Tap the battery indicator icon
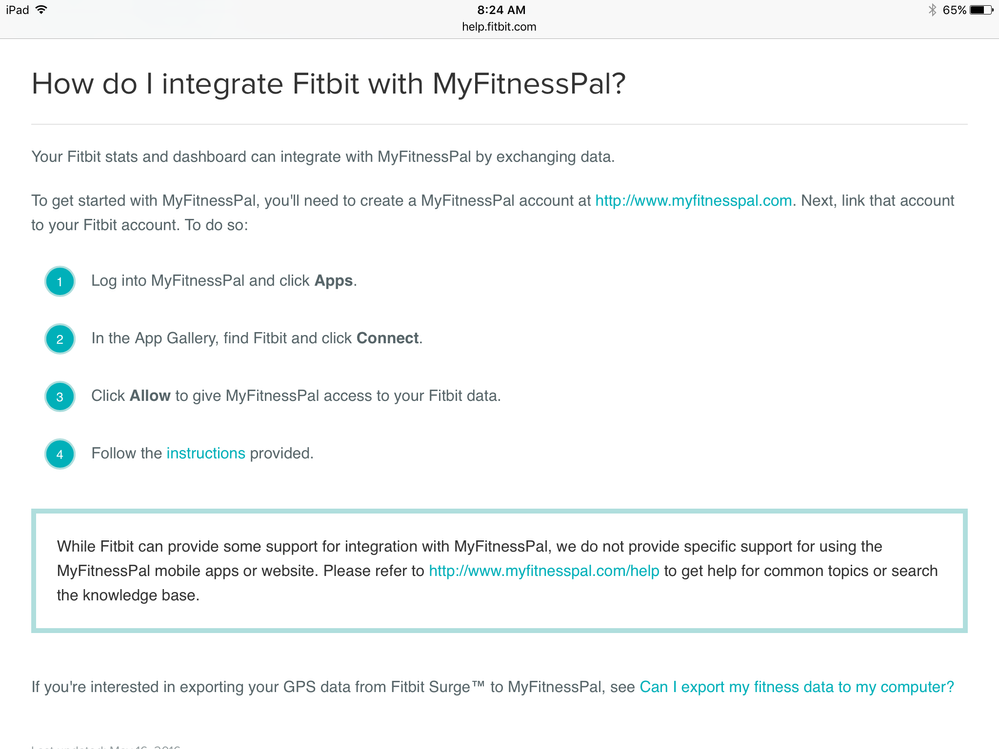The image size is (999, 749). click(981, 10)
